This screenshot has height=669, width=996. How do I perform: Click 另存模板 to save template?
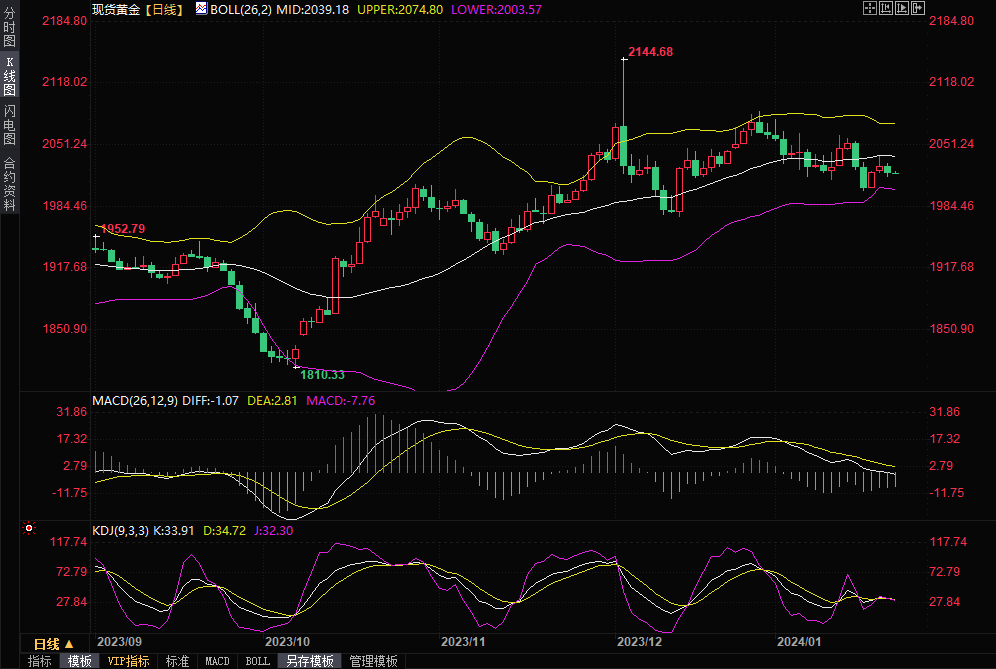309,661
